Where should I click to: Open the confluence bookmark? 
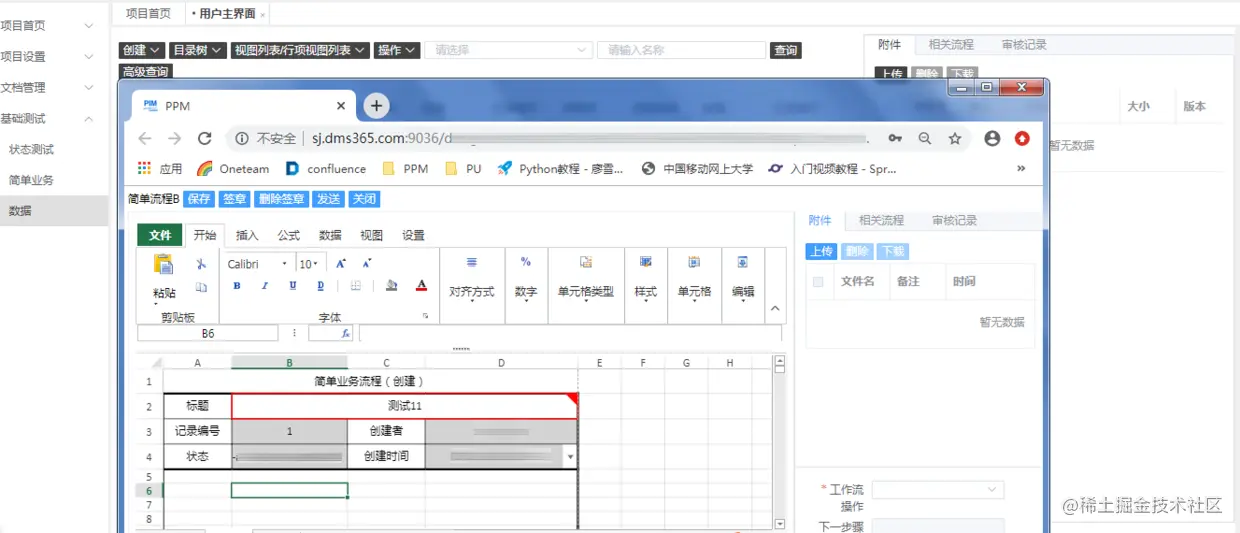326,169
